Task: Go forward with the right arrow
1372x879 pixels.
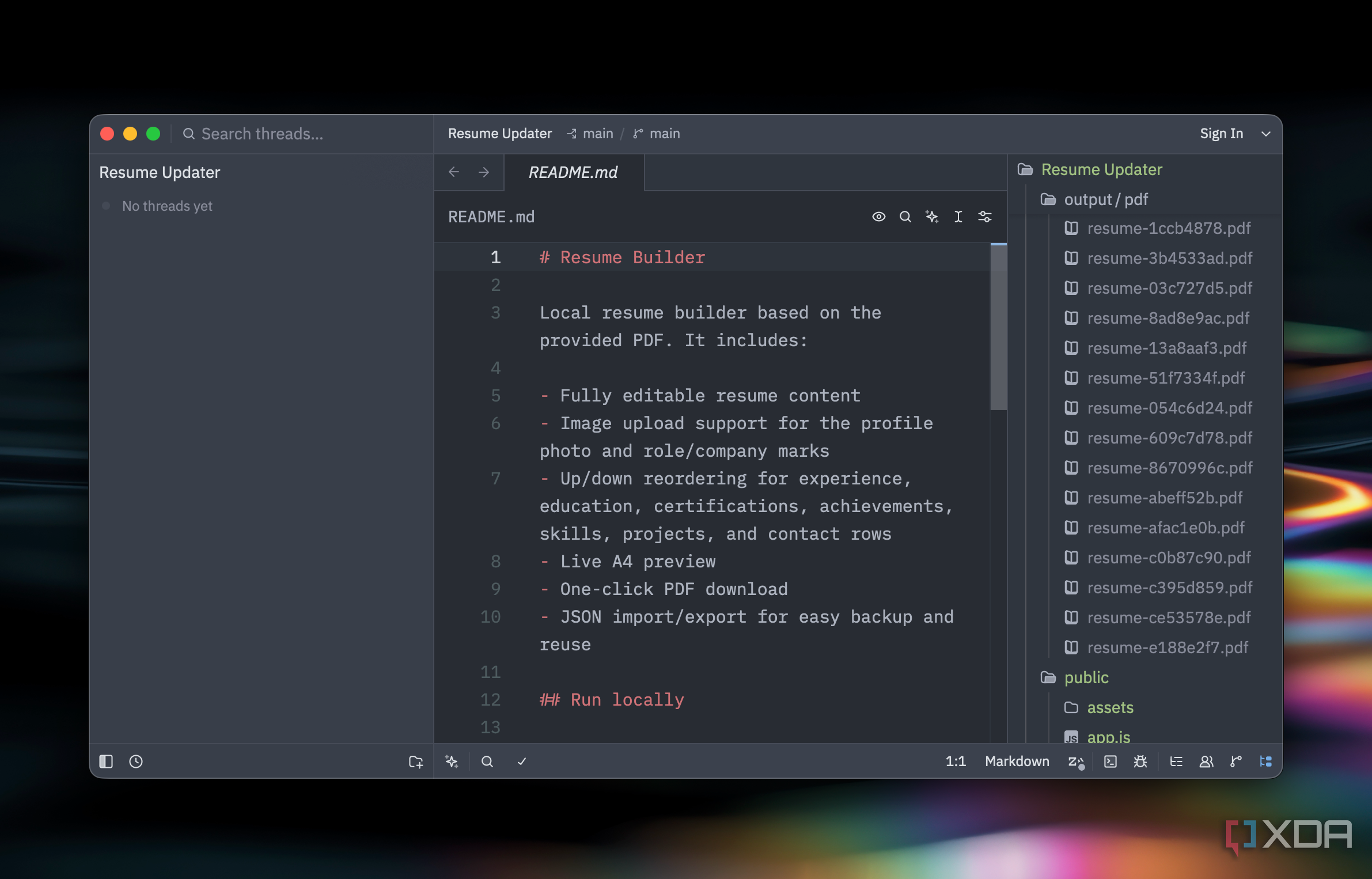Action: pos(484,172)
